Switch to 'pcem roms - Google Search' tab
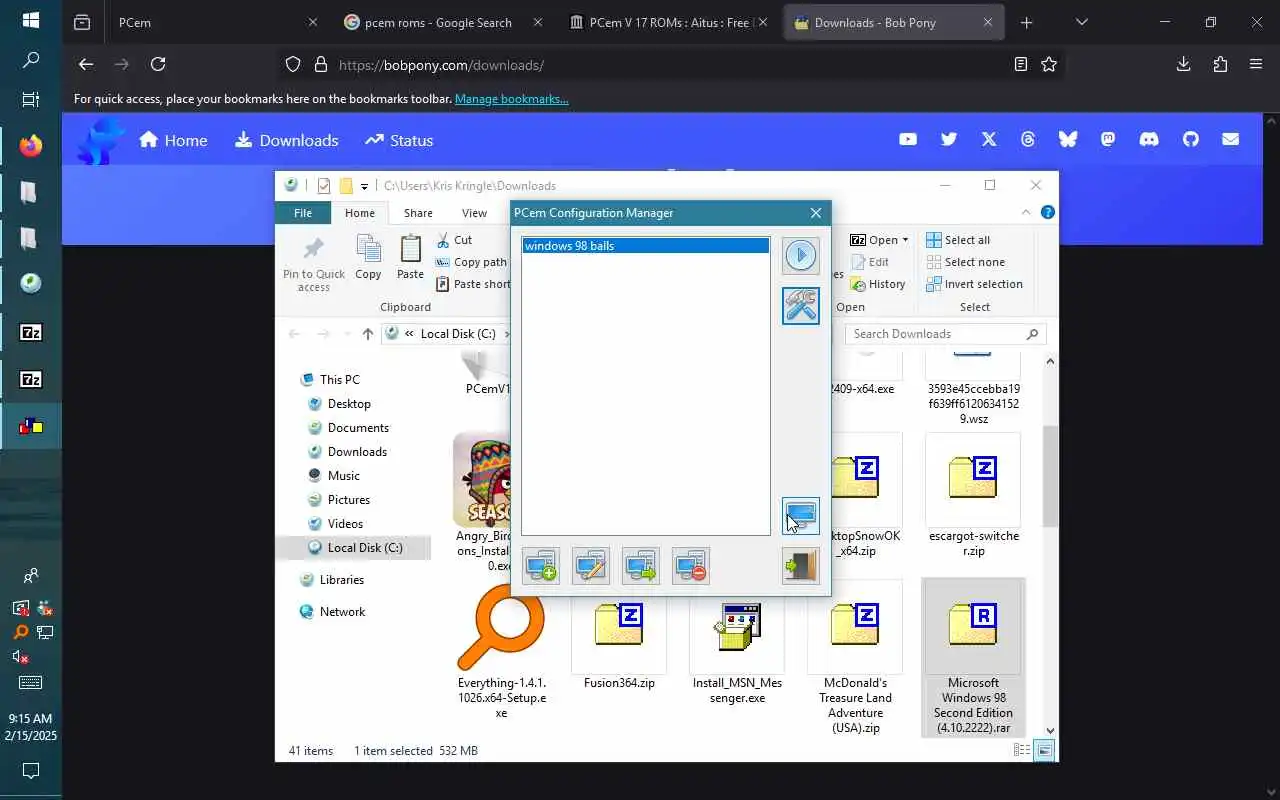This screenshot has width=1280, height=800. pyautogui.click(x=443, y=22)
